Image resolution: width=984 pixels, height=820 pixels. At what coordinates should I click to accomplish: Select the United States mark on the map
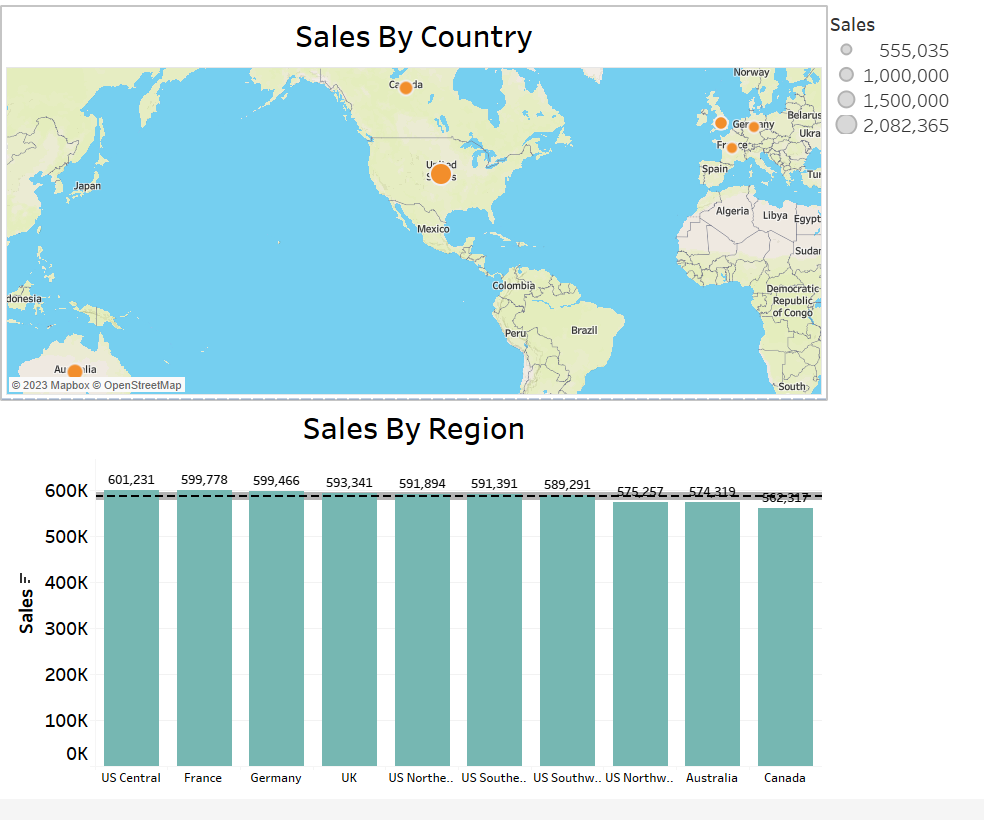pyautogui.click(x=441, y=173)
